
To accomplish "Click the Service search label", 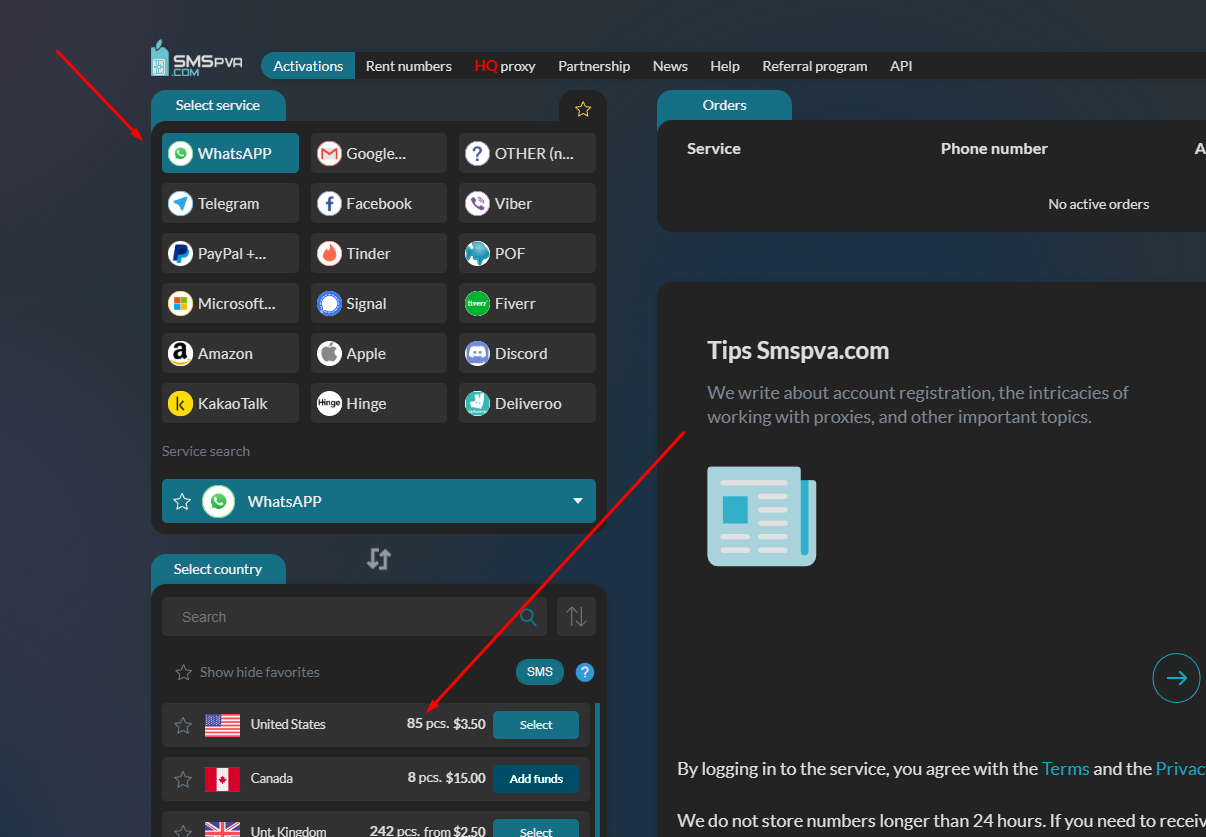I will (206, 451).
